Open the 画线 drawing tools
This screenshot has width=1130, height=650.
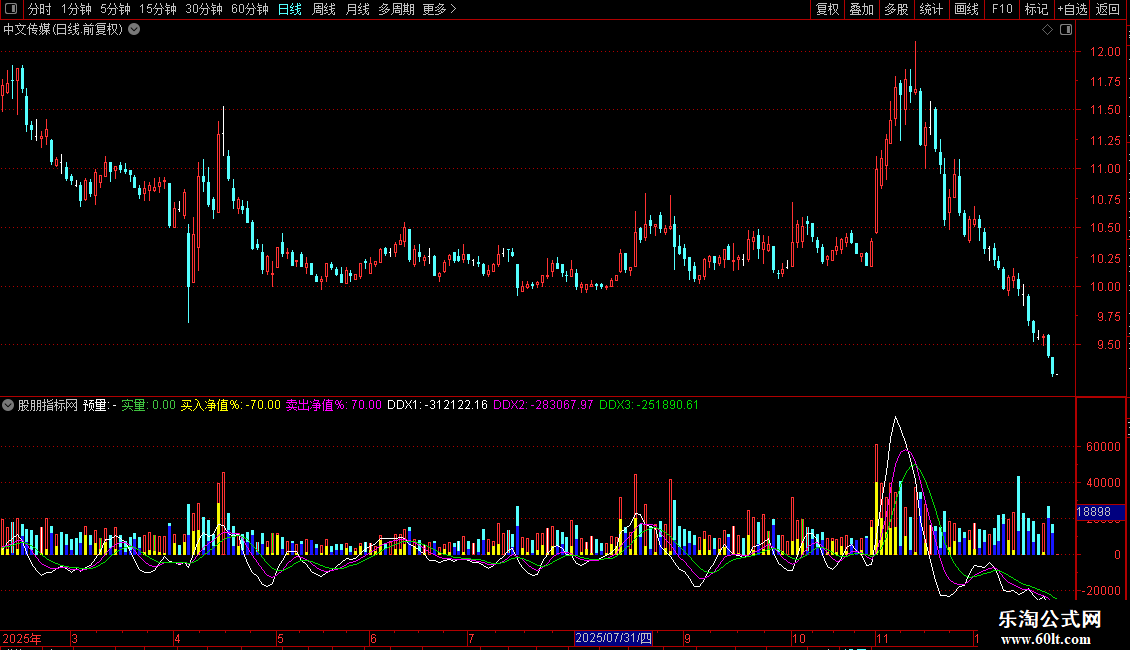coord(966,9)
